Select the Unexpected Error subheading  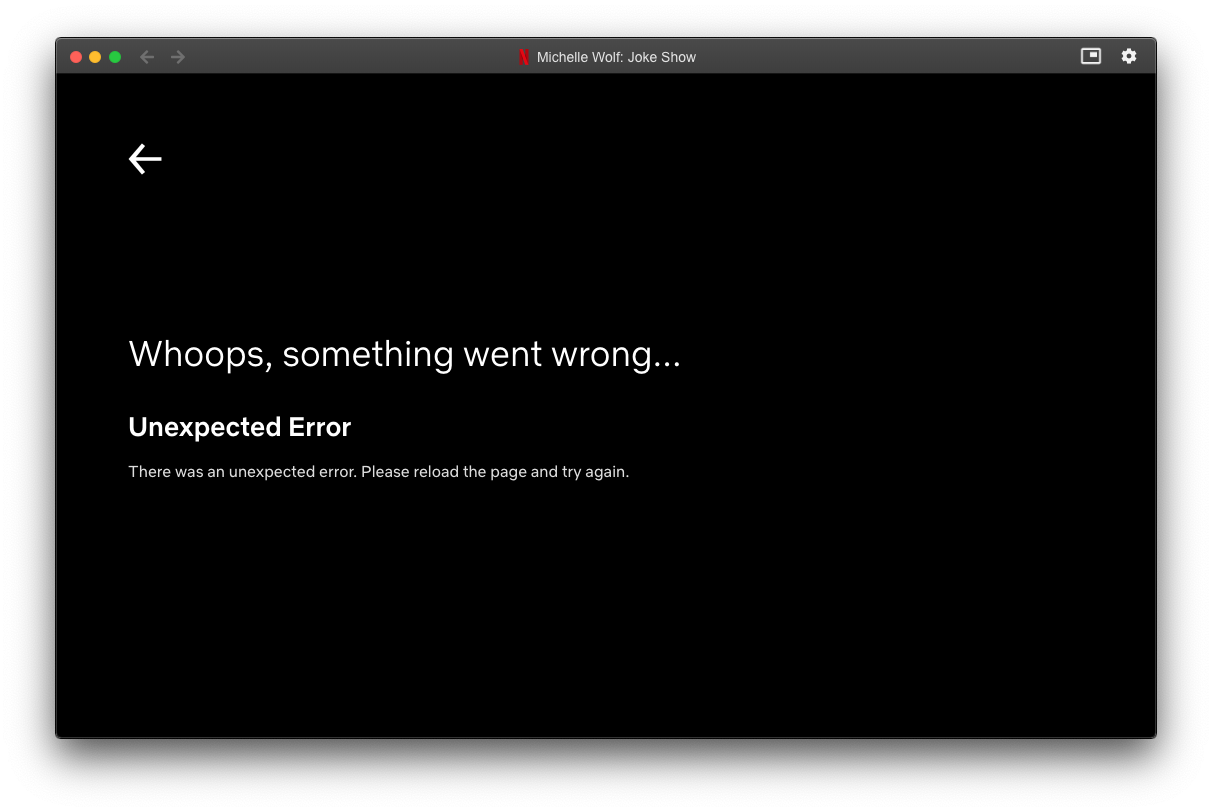click(240, 427)
